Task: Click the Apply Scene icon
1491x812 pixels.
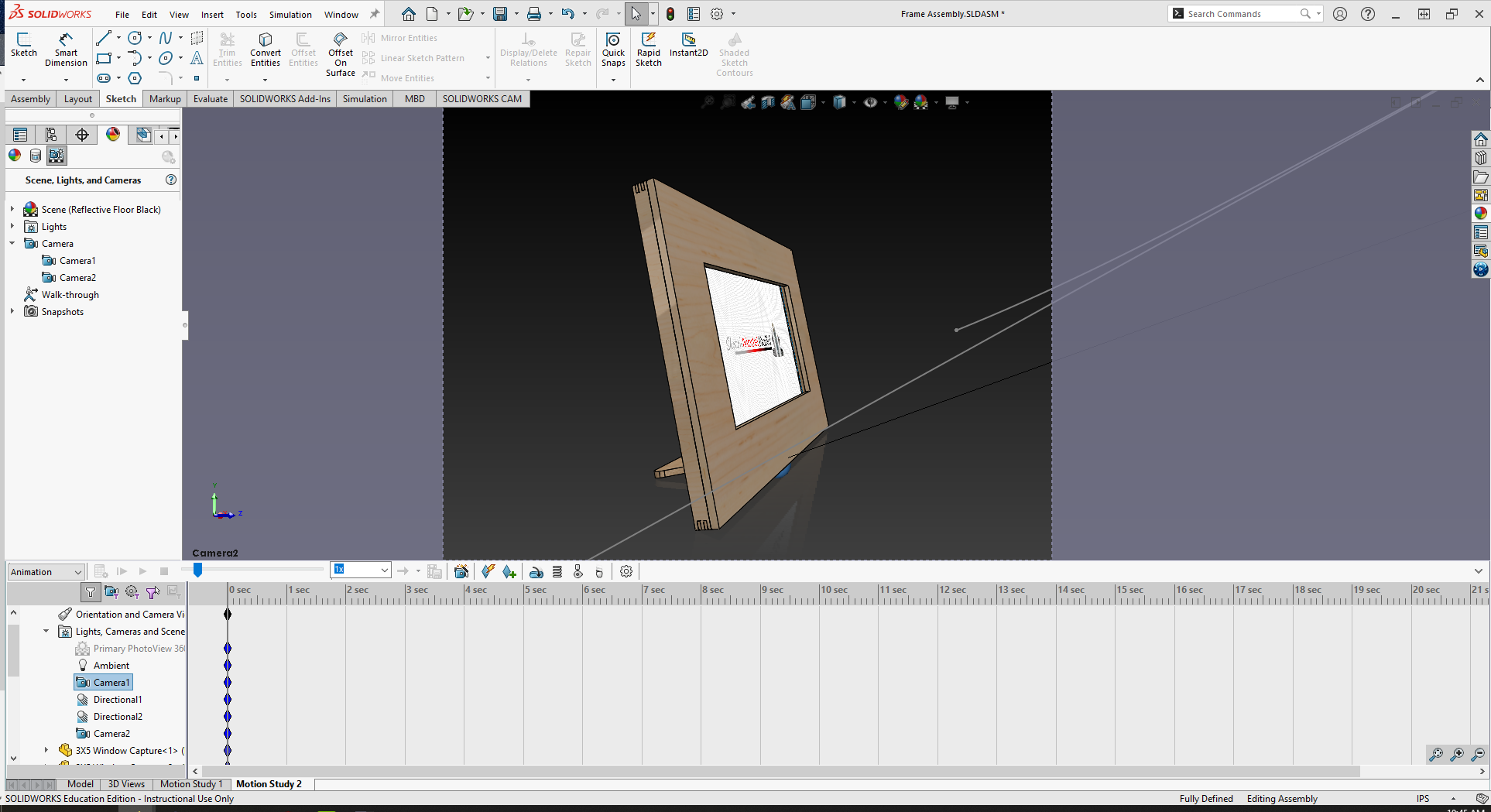Action: click(x=921, y=102)
